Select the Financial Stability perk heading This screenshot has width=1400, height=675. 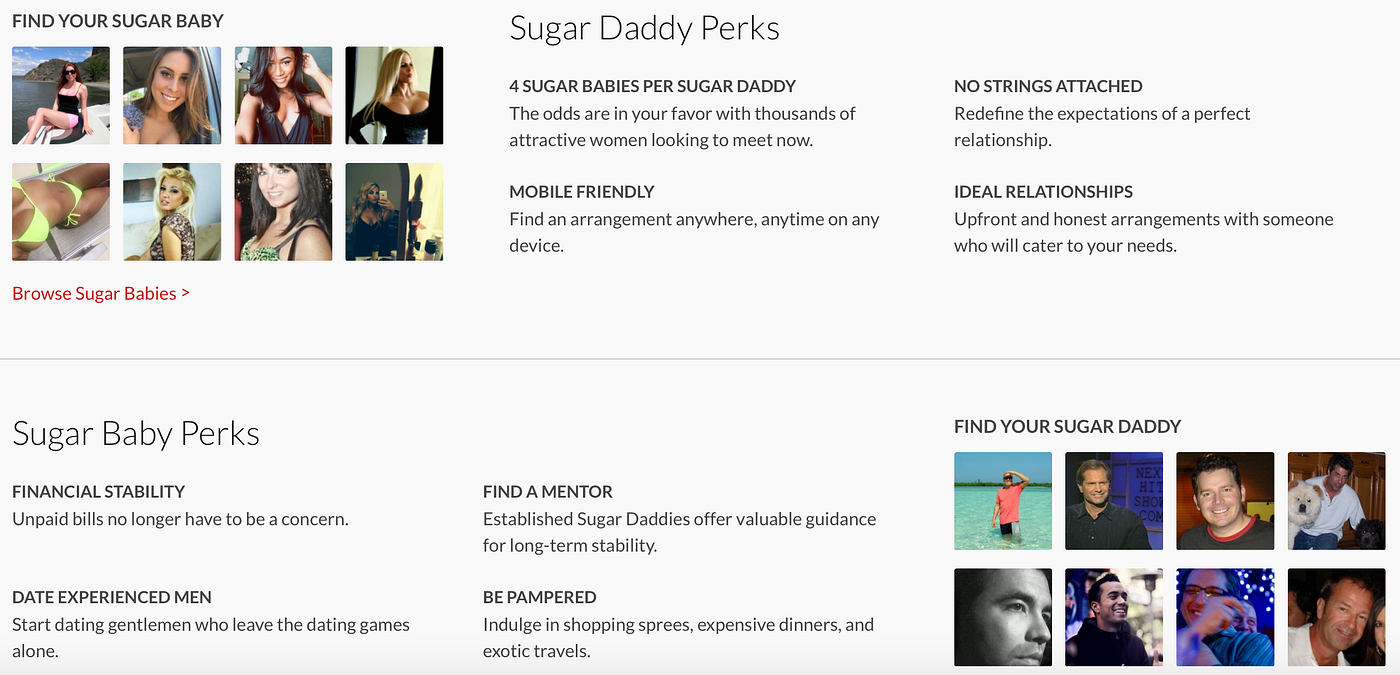click(x=99, y=492)
